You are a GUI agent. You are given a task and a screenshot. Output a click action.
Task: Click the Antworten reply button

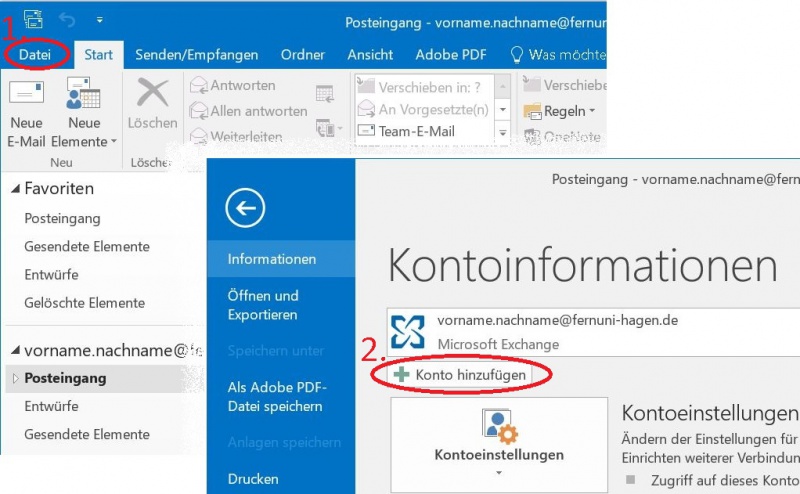[233, 85]
